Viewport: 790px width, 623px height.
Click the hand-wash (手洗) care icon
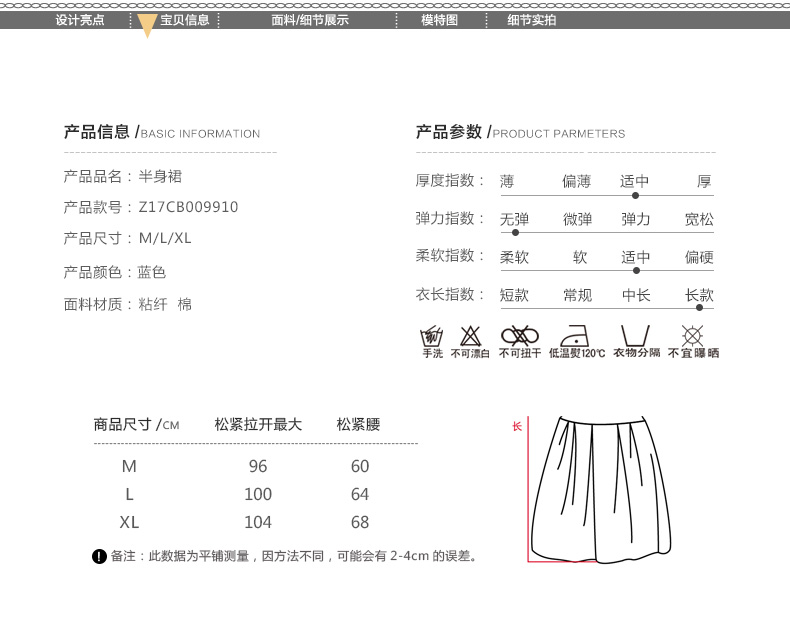(432, 342)
